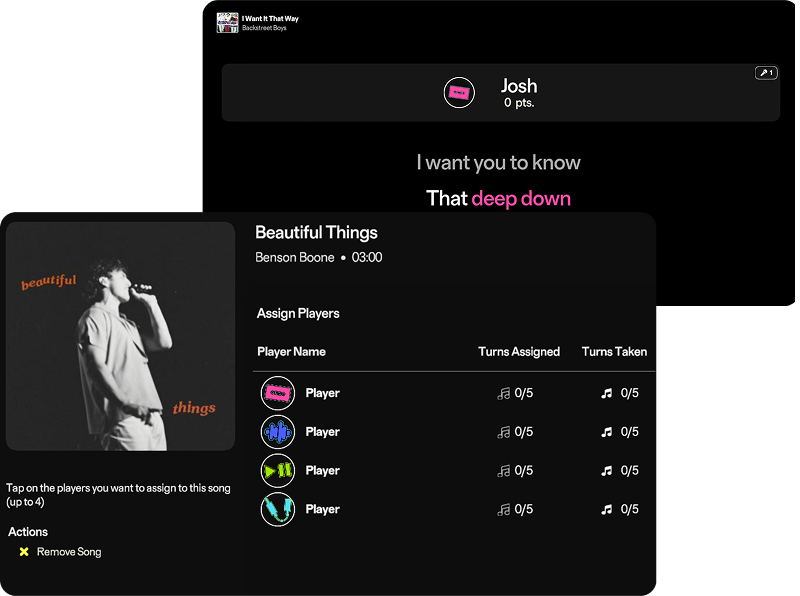Remove Song from the actions list
This screenshot has width=800, height=596.
point(69,552)
